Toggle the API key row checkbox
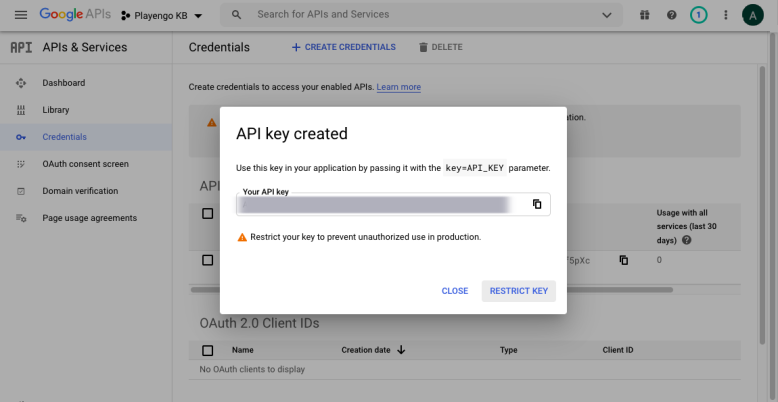Screen dimensions: 778x402 point(207,260)
